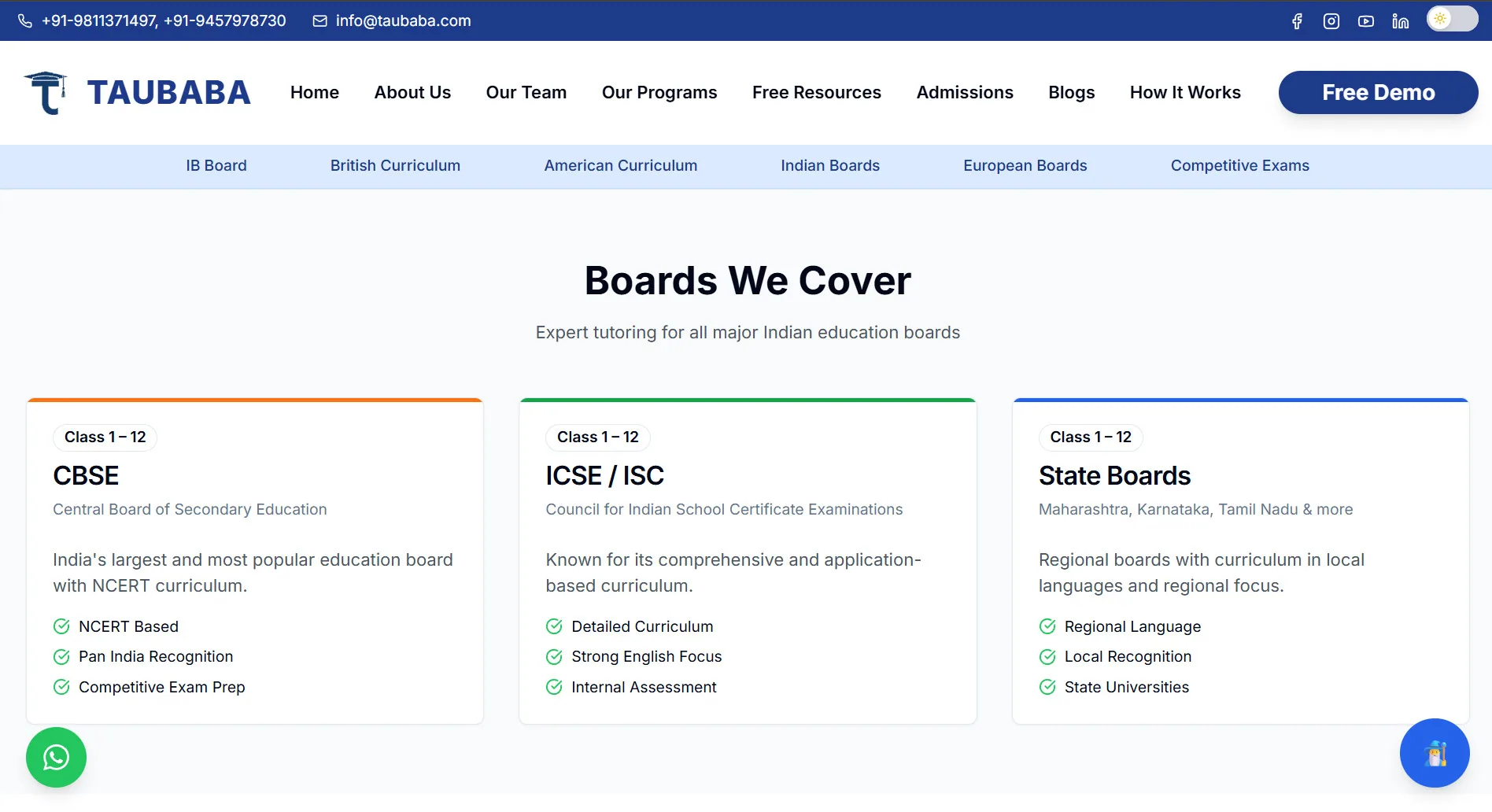
Task: Click the 'Regional Language' feature text
Action: 1132,626
